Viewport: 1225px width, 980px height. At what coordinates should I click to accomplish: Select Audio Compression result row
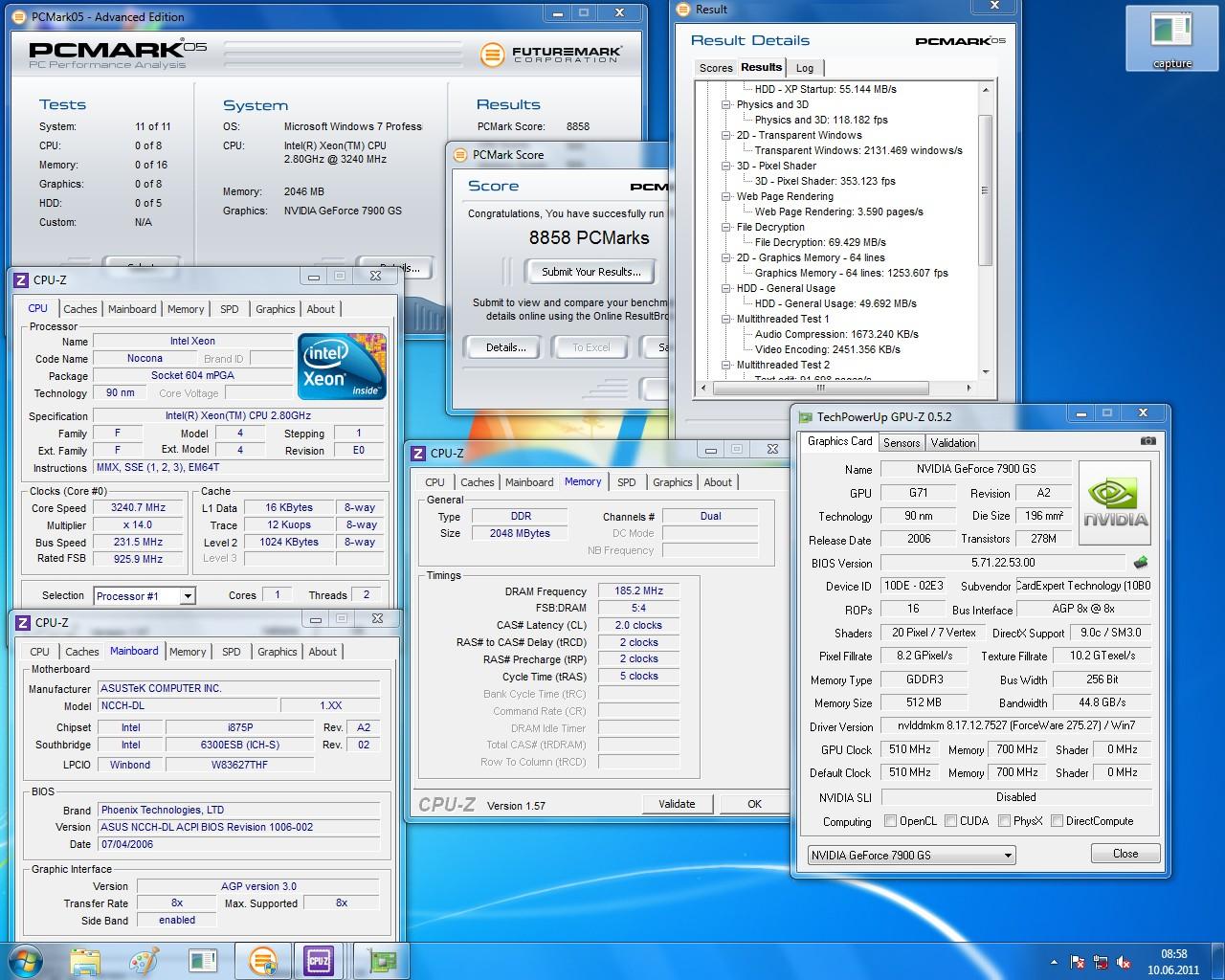[836, 335]
